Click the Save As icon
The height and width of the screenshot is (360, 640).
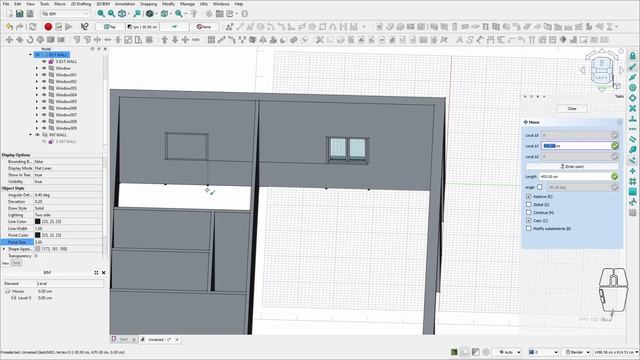30,13
